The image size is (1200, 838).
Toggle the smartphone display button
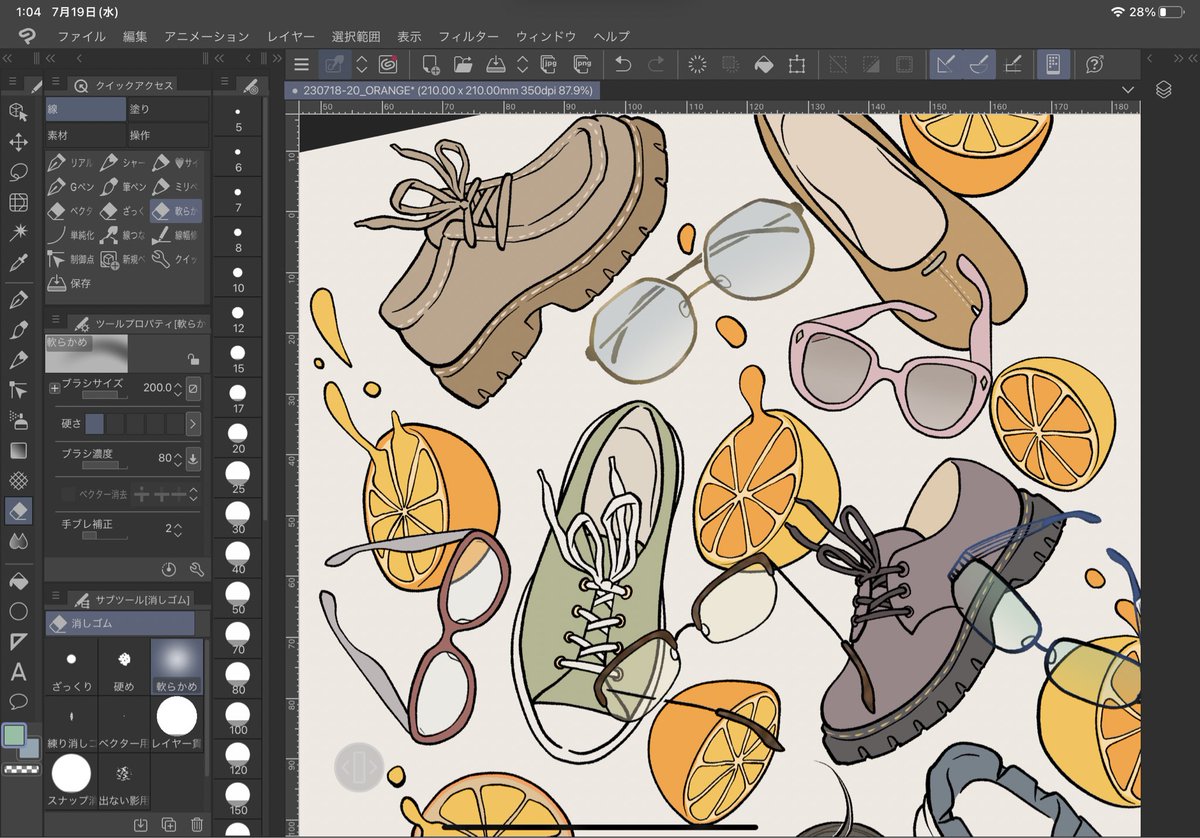(x=1052, y=64)
